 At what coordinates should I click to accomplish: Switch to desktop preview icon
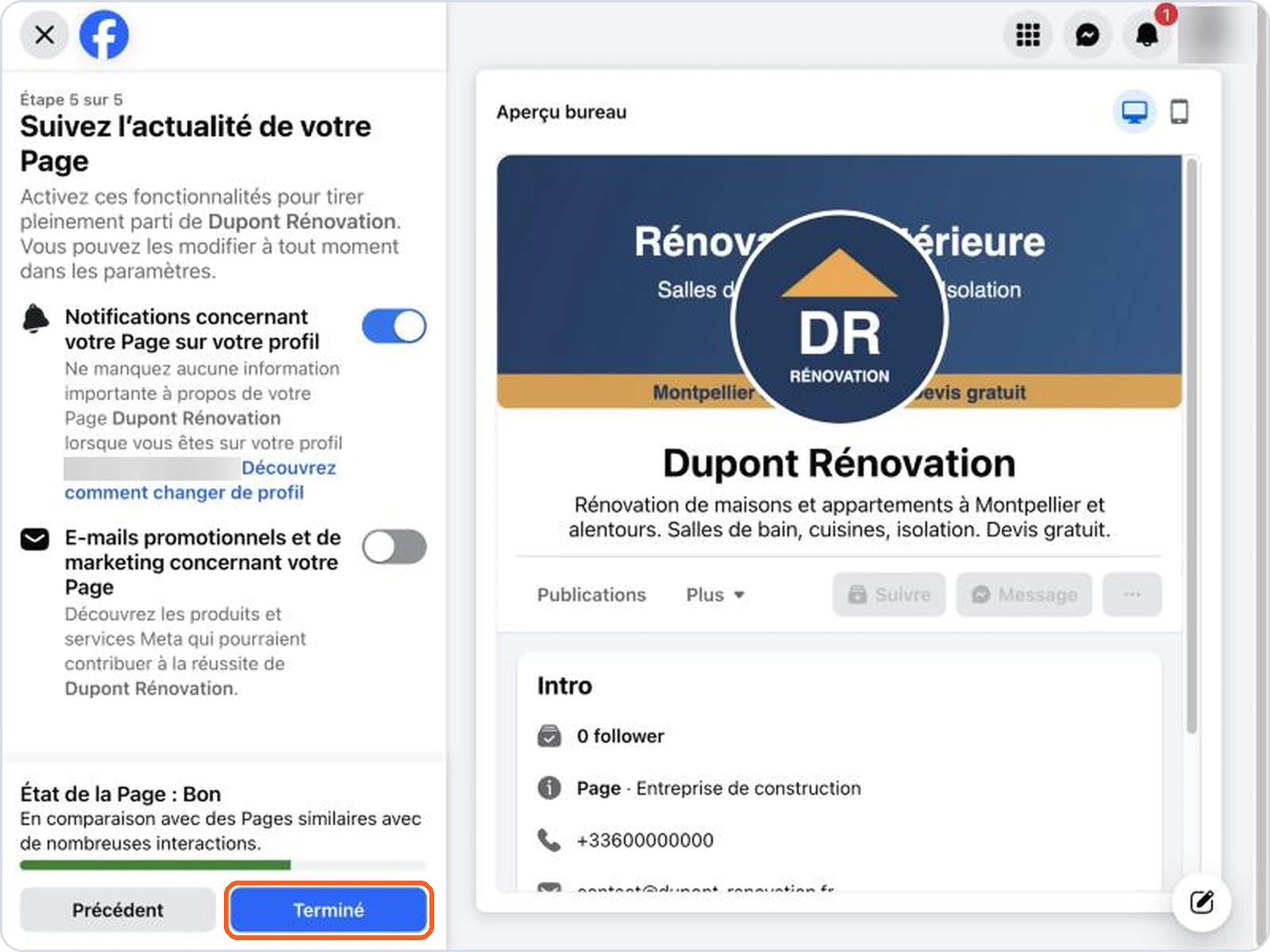tap(1134, 112)
